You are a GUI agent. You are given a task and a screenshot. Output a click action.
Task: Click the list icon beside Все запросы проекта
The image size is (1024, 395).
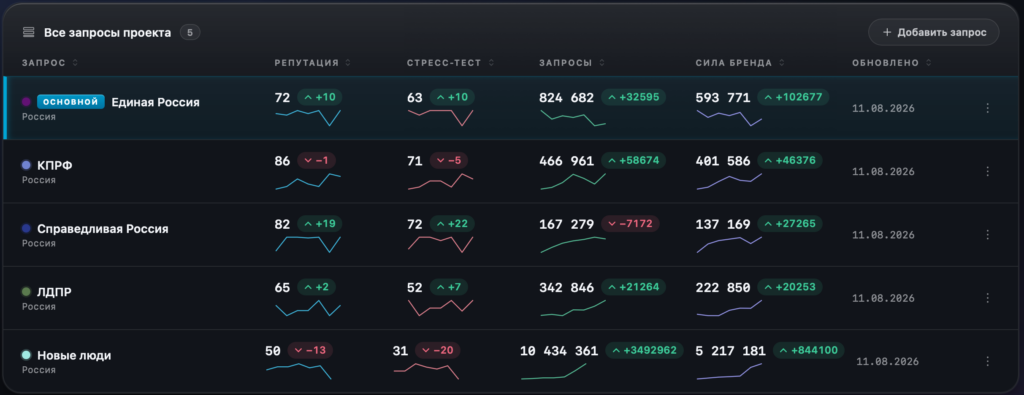28,32
